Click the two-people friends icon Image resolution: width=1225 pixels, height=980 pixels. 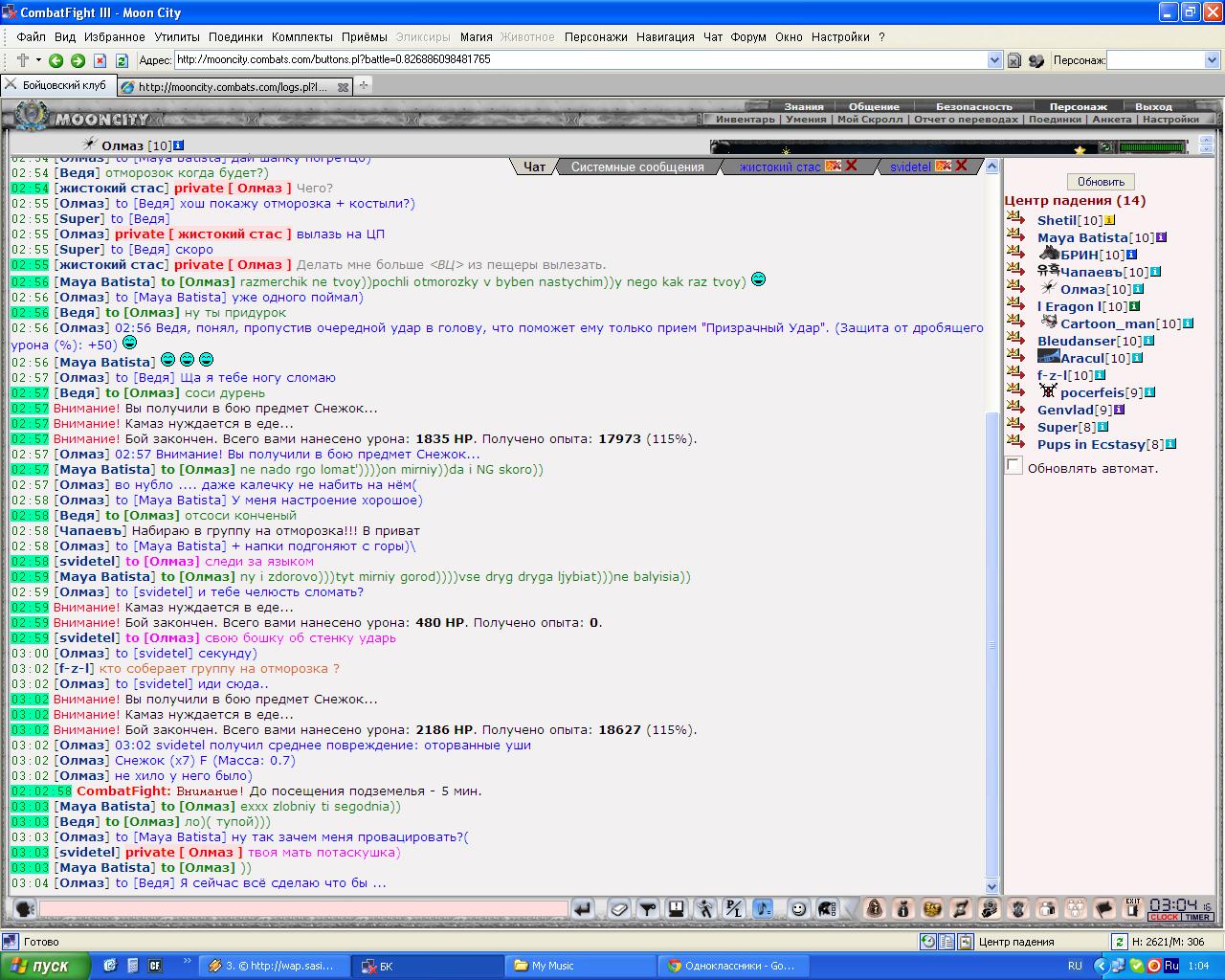[x=1046, y=908]
